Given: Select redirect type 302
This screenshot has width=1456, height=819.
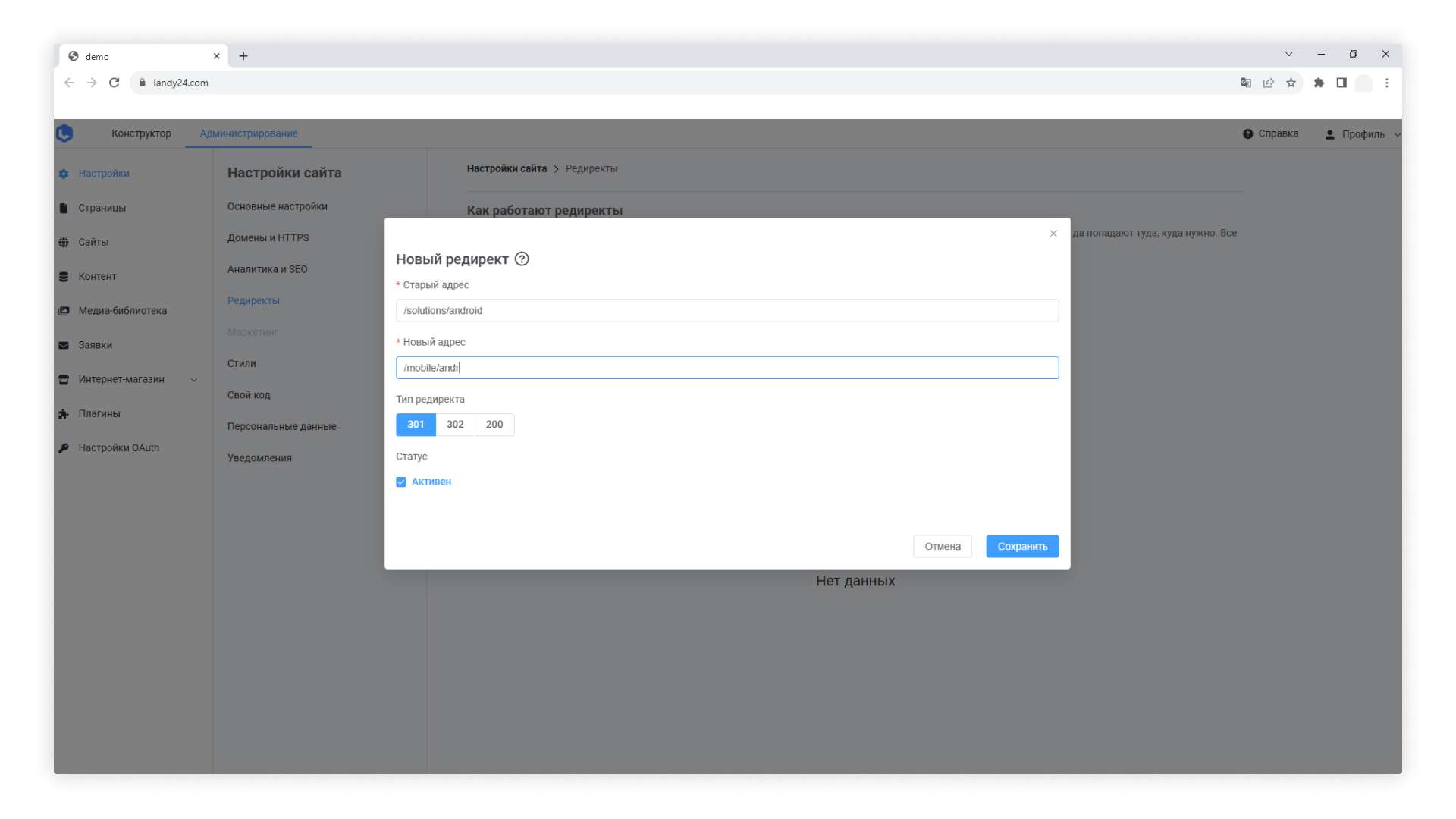Looking at the screenshot, I should (455, 425).
